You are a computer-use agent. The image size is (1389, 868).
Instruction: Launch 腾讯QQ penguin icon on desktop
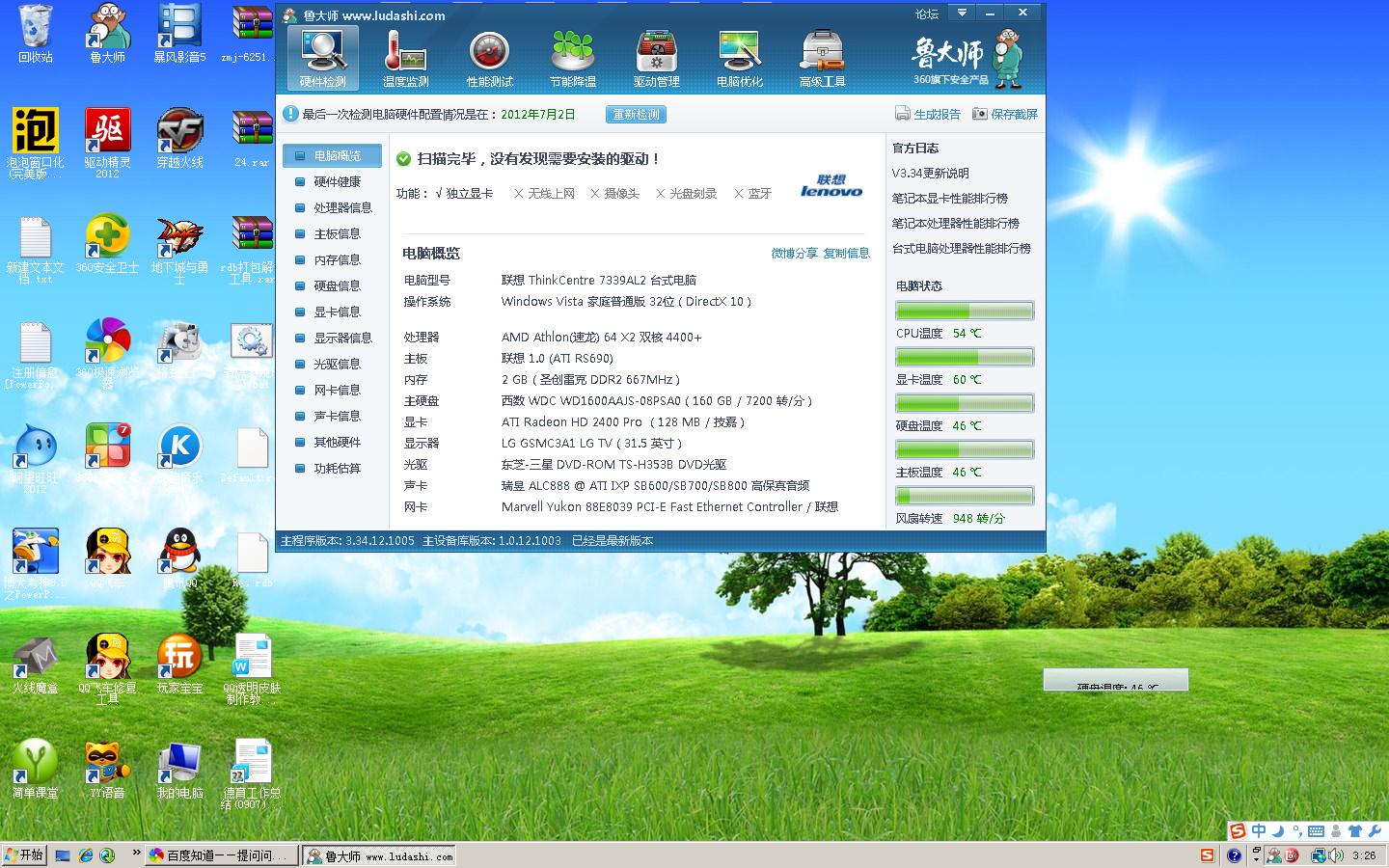click(179, 557)
